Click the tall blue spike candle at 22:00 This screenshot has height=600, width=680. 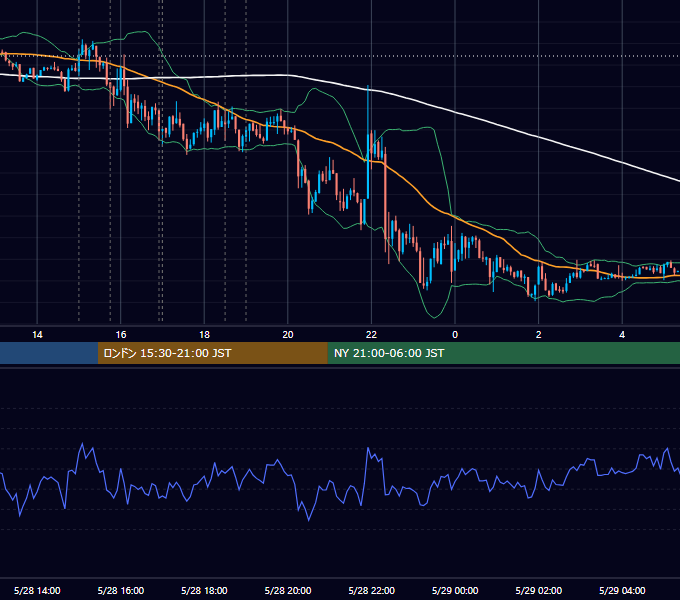368,143
